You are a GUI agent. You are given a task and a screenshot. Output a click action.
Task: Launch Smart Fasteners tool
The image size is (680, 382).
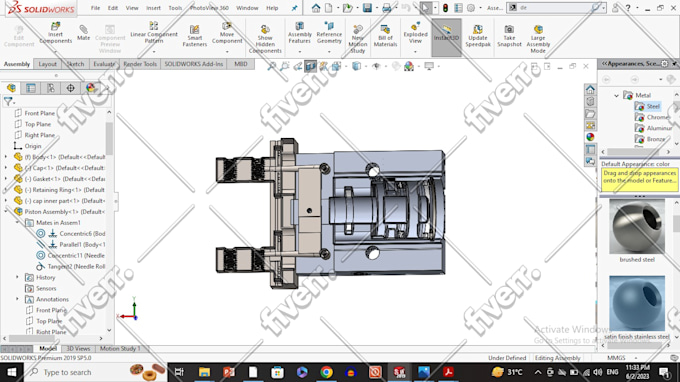[x=194, y=36]
